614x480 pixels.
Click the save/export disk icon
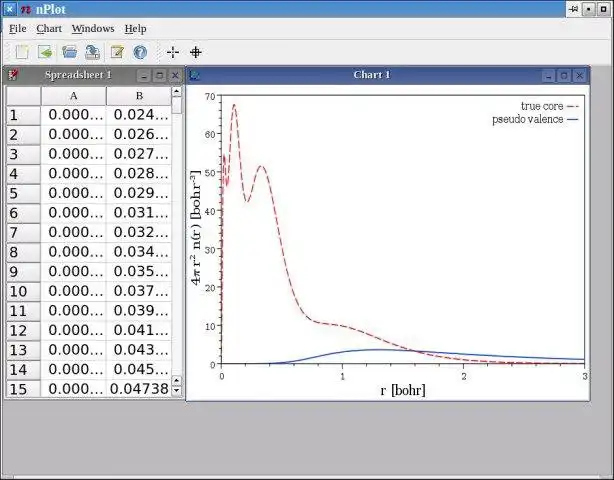click(93, 52)
